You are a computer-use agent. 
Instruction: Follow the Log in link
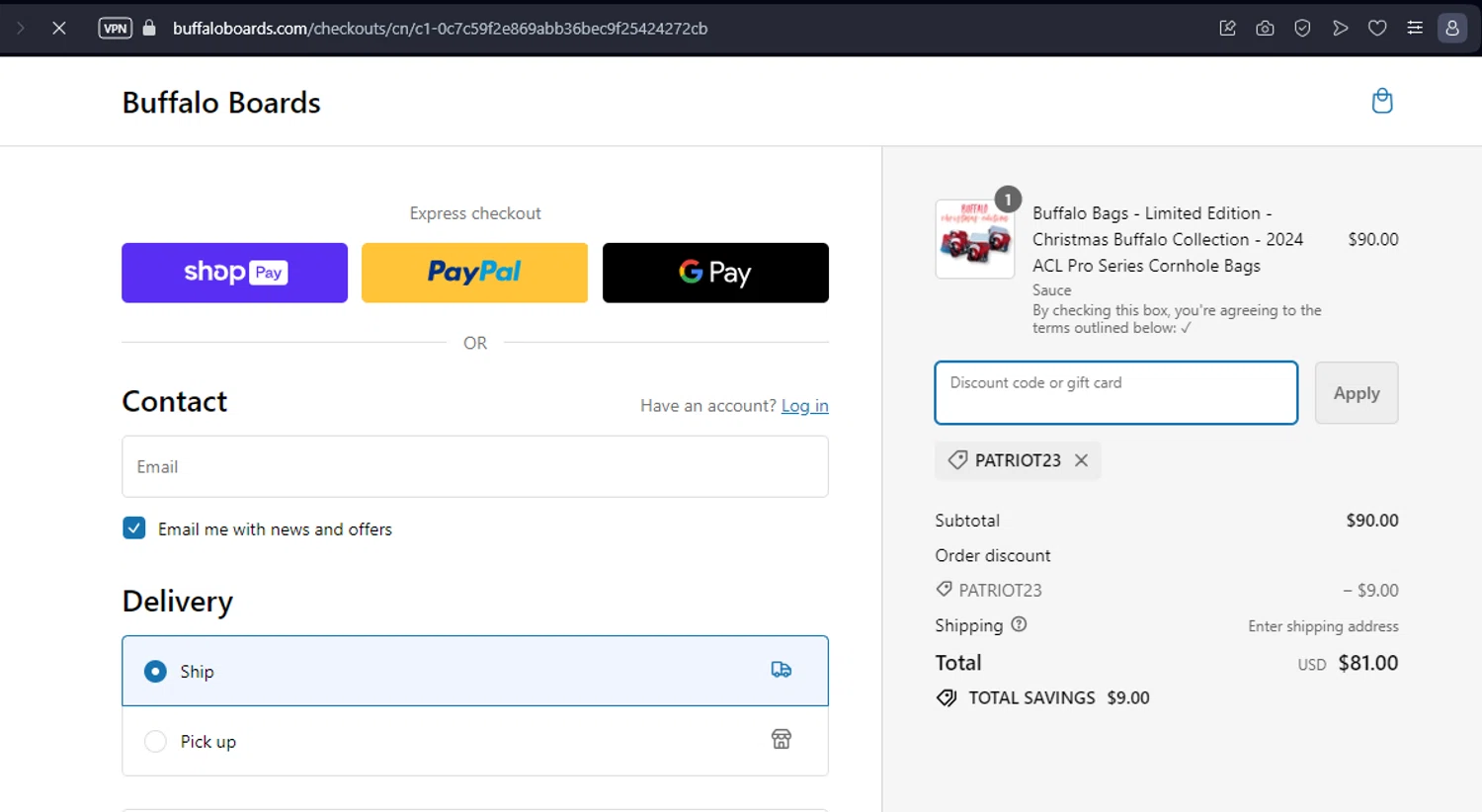(x=805, y=406)
